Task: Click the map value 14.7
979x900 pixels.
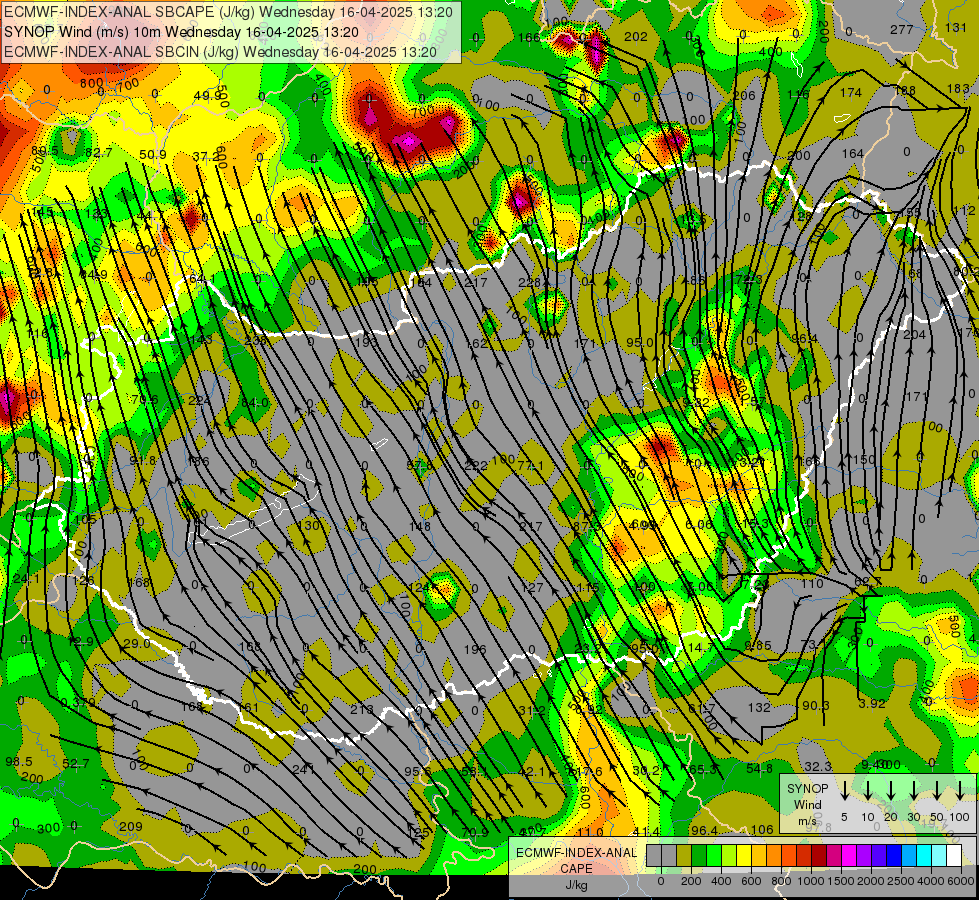Action: point(701,647)
